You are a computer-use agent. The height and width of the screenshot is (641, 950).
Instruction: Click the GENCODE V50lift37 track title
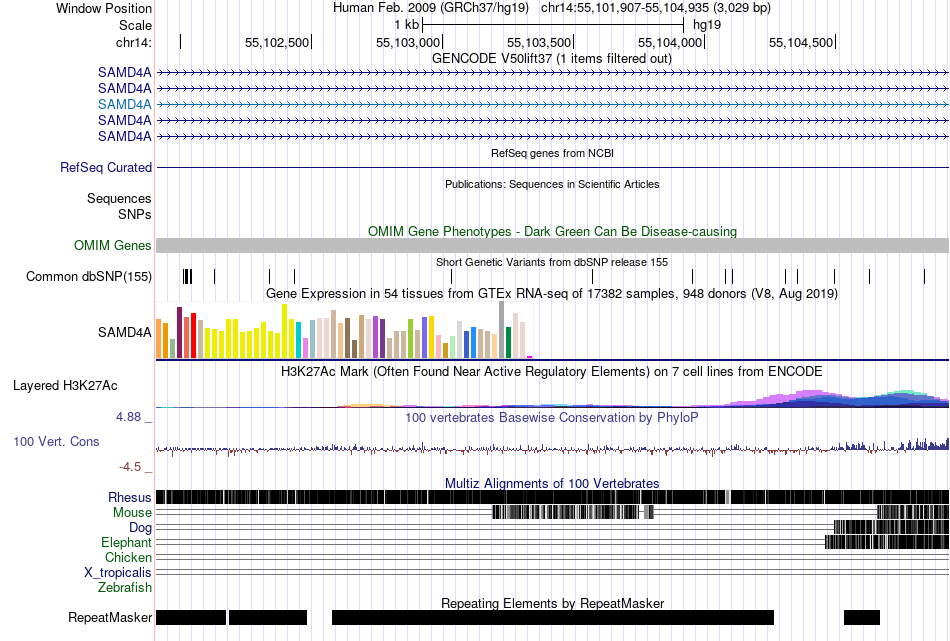click(x=552, y=59)
